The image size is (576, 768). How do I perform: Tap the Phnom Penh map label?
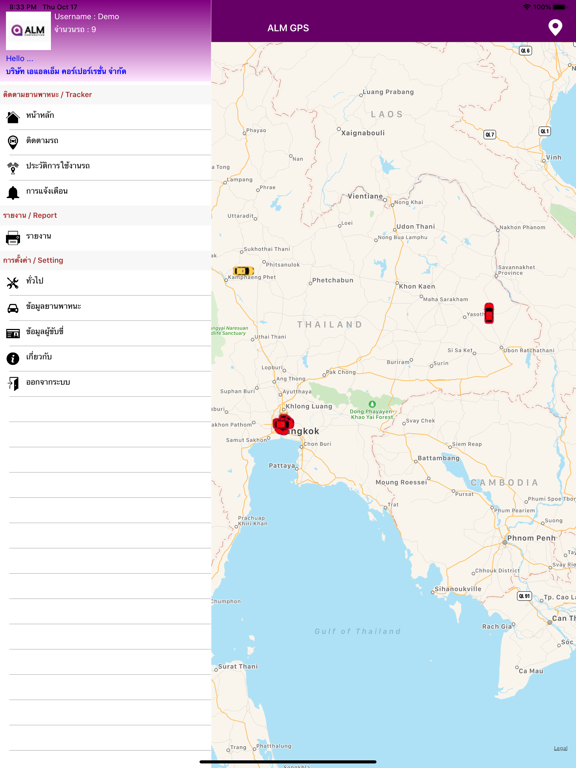coord(531,538)
